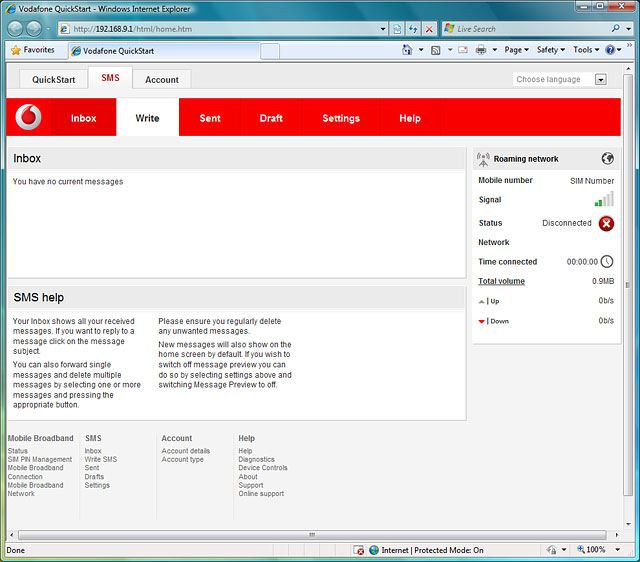Image resolution: width=640 pixels, height=562 pixels.
Task: Click the Vodafone logo icon
Action: (x=30, y=118)
